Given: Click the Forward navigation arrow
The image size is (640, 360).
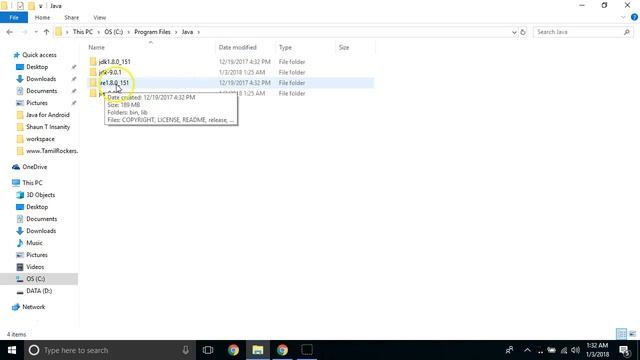Looking at the screenshot, I should coord(24,32).
